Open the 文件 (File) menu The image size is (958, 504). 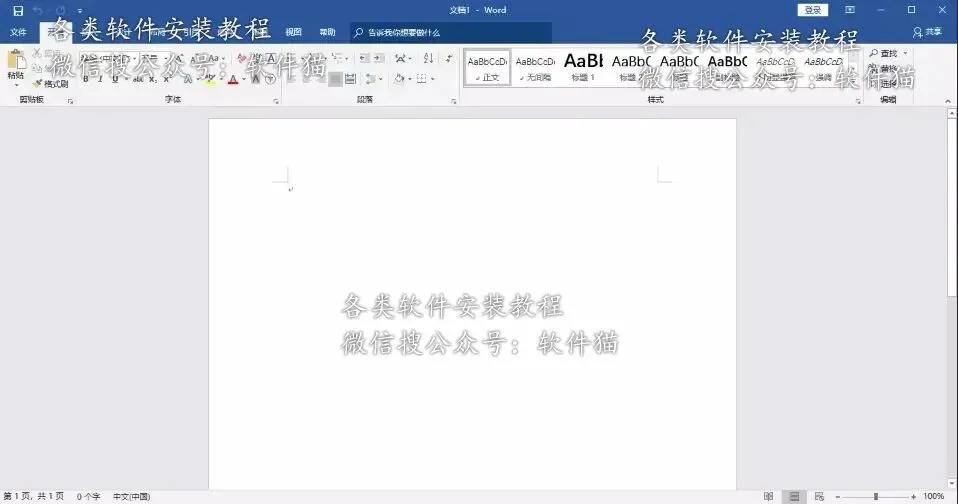tap(18, 32)
